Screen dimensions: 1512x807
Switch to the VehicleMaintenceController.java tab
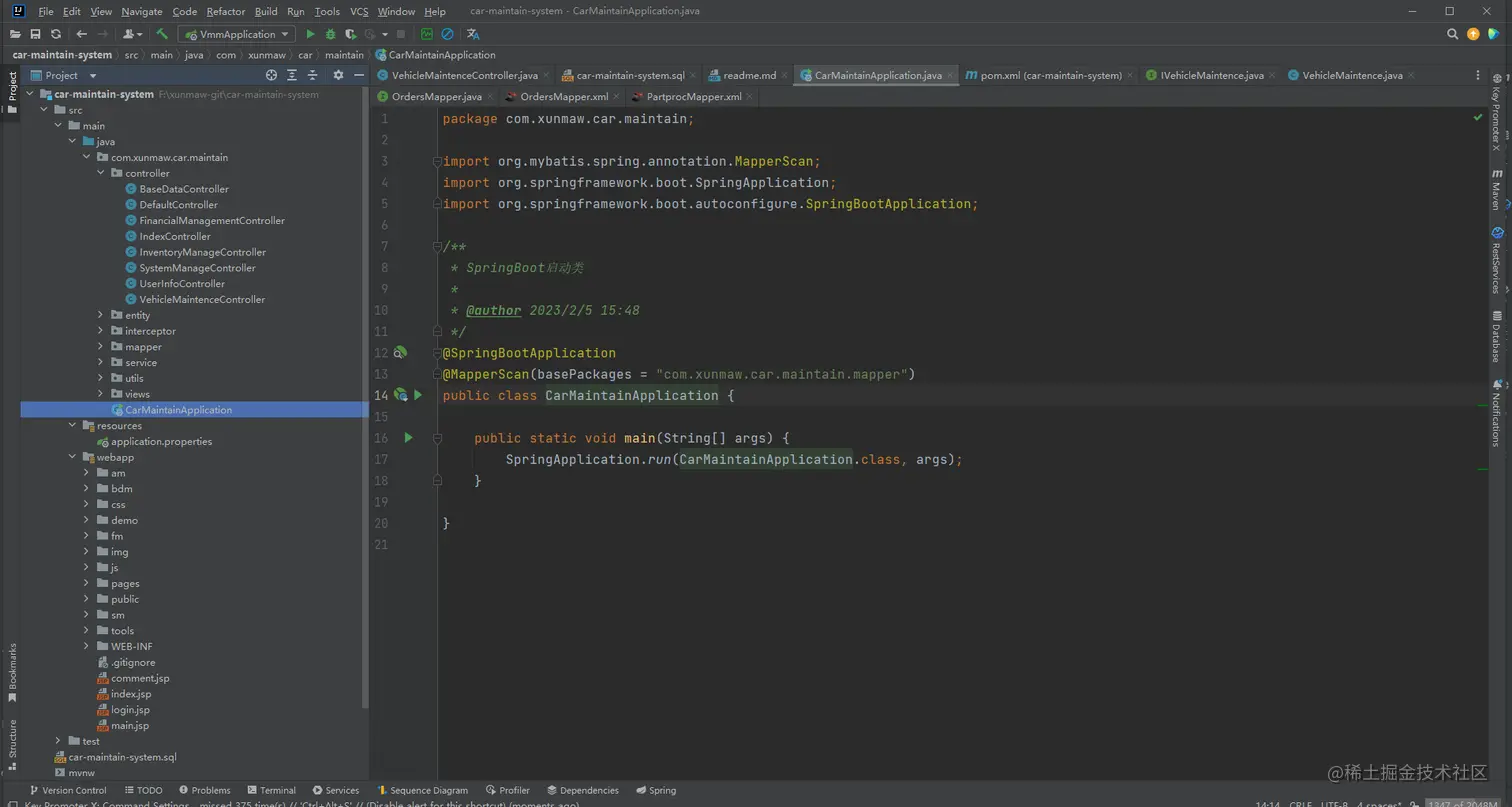465,75
